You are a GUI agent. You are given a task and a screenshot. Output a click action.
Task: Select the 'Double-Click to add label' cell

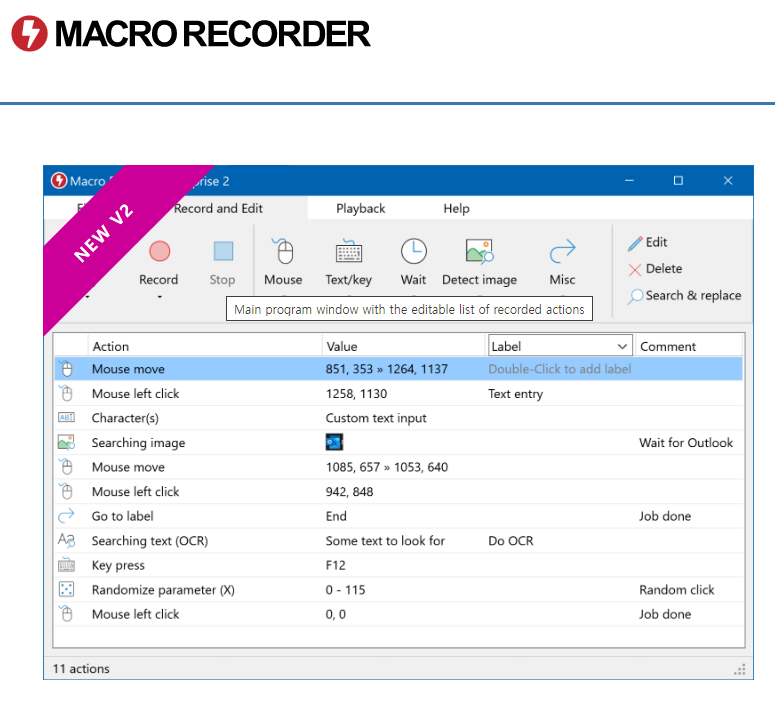tap(560, 369)
